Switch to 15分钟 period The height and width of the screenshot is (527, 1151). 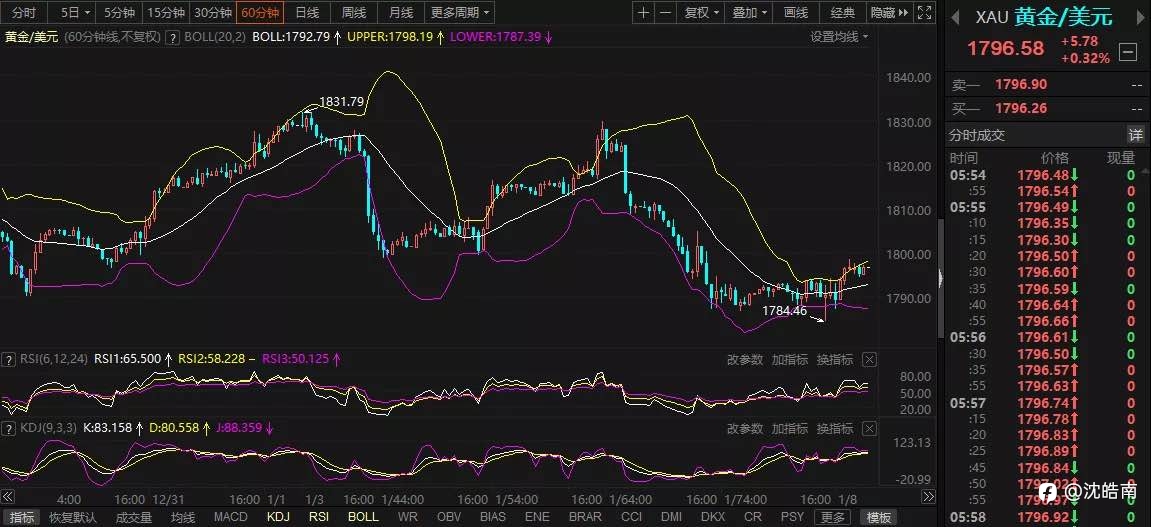point(166,12)
